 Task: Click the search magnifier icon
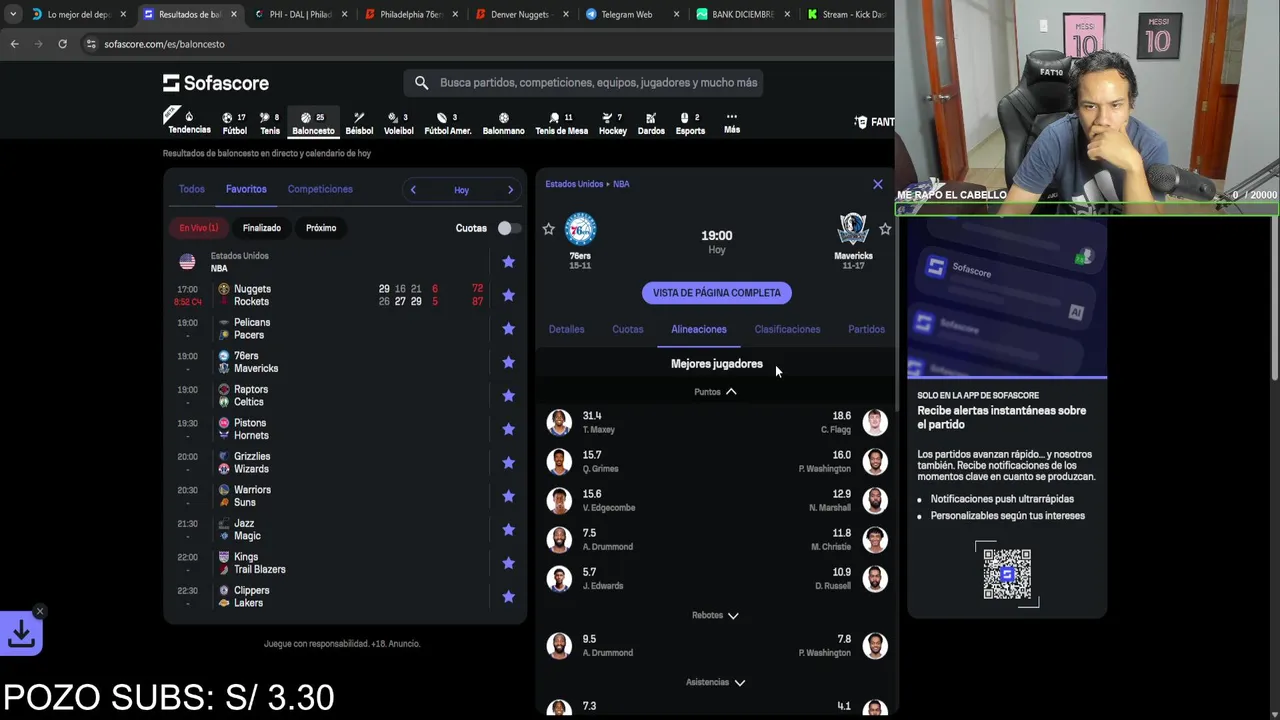[x=421, y=83]
